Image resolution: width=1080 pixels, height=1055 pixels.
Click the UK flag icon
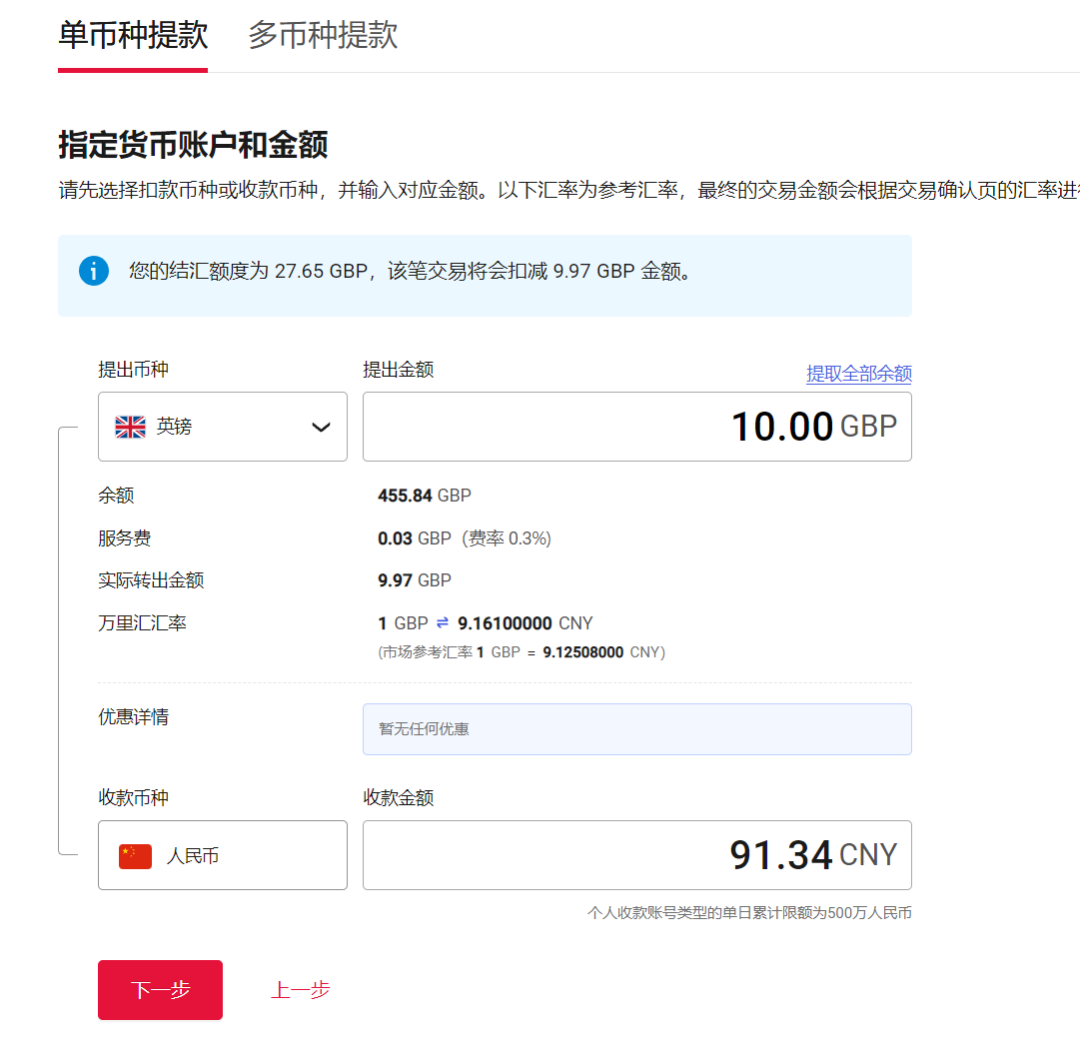[x=130, y=427]
